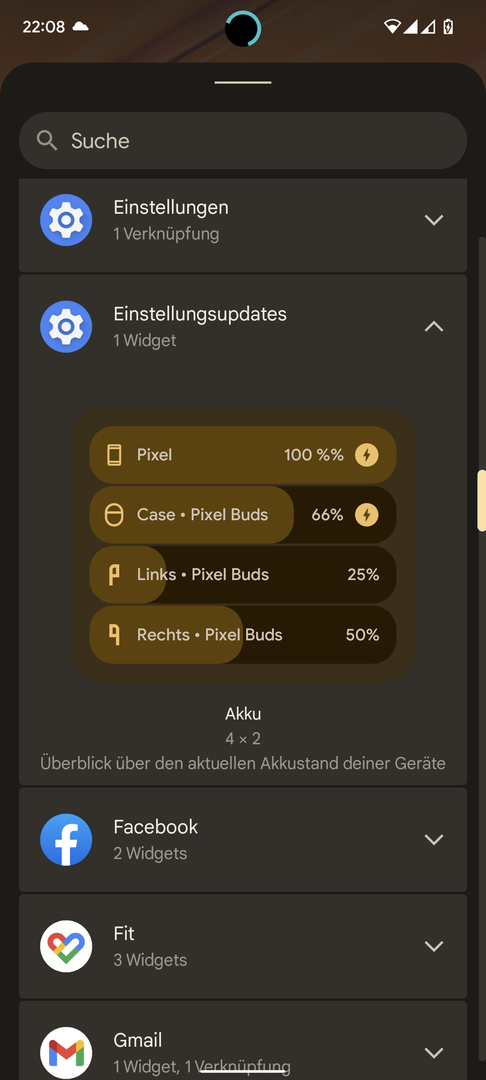Tap the phone icon in Pixel row
Screen dimensions: 486x1080
pos(114,455)
